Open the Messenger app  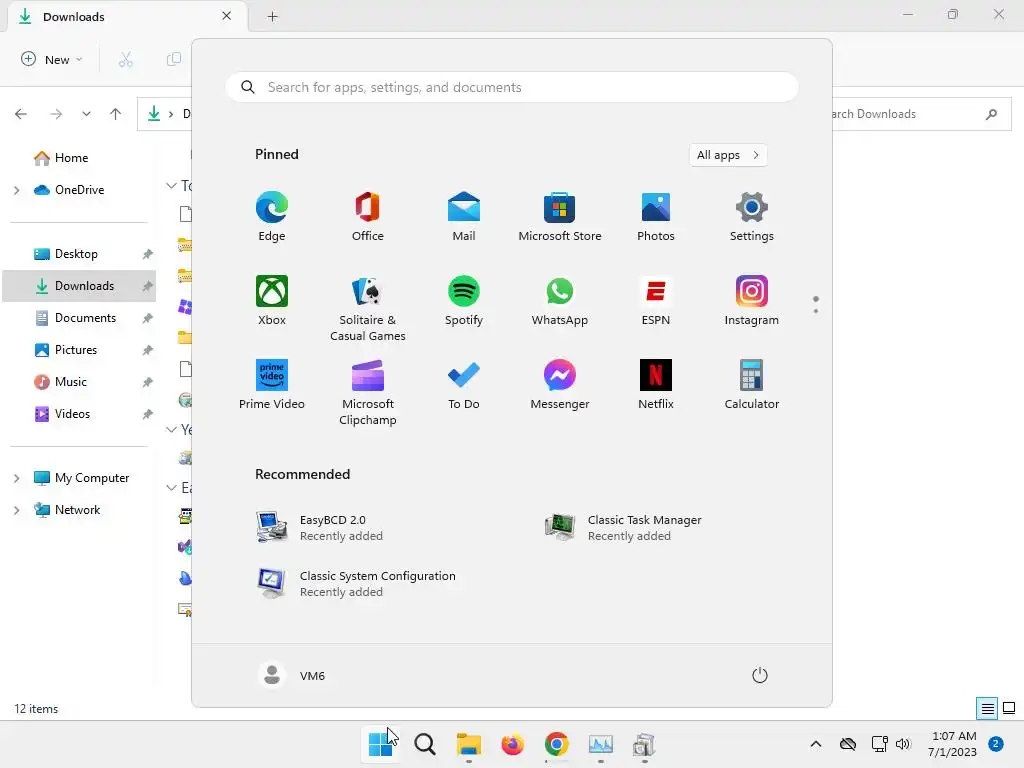[x=560, y=384]
